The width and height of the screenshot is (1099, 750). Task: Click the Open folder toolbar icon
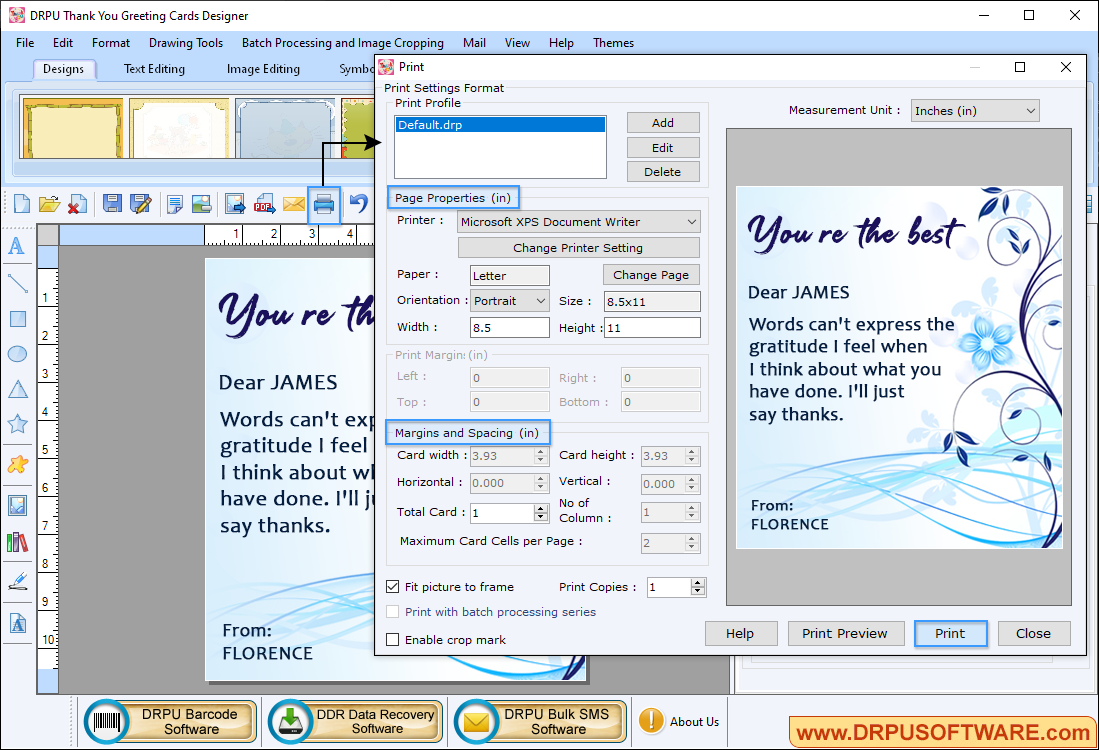click(x=49, y=204)
